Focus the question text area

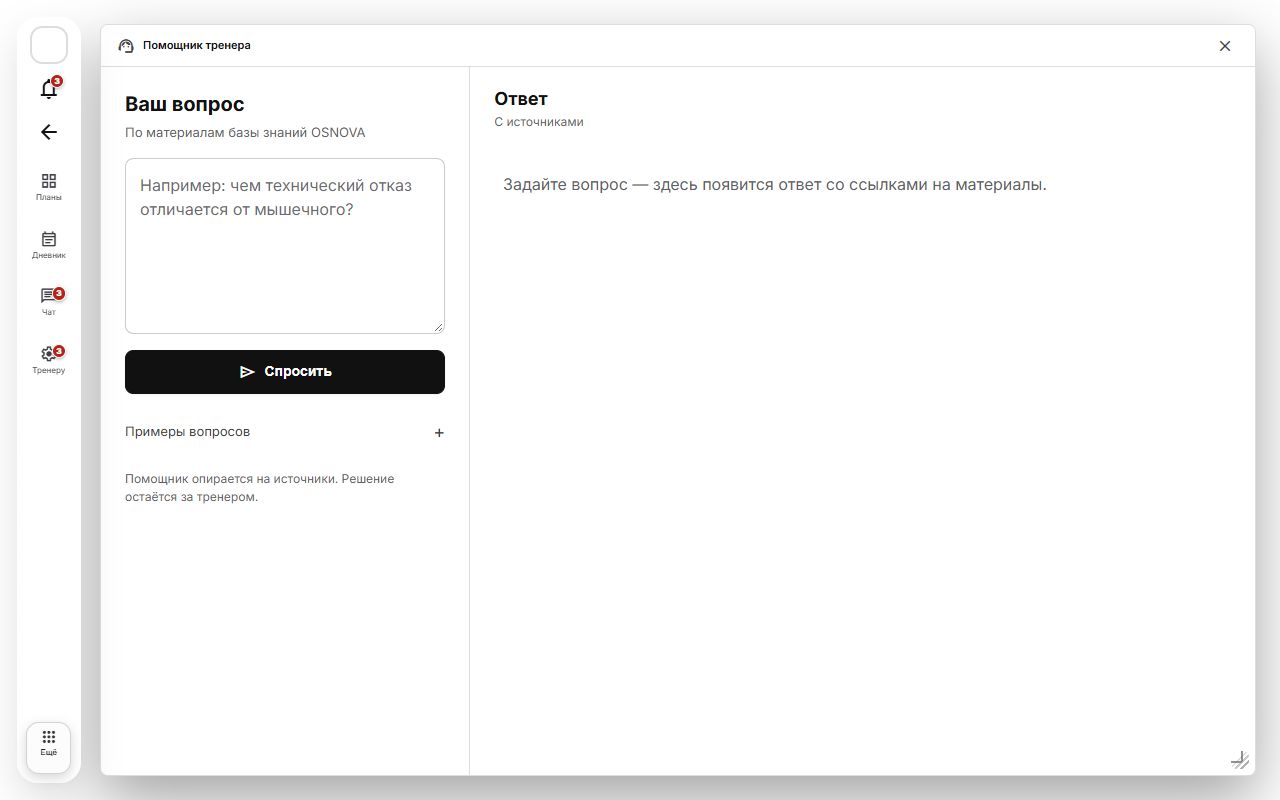point(285,246)
